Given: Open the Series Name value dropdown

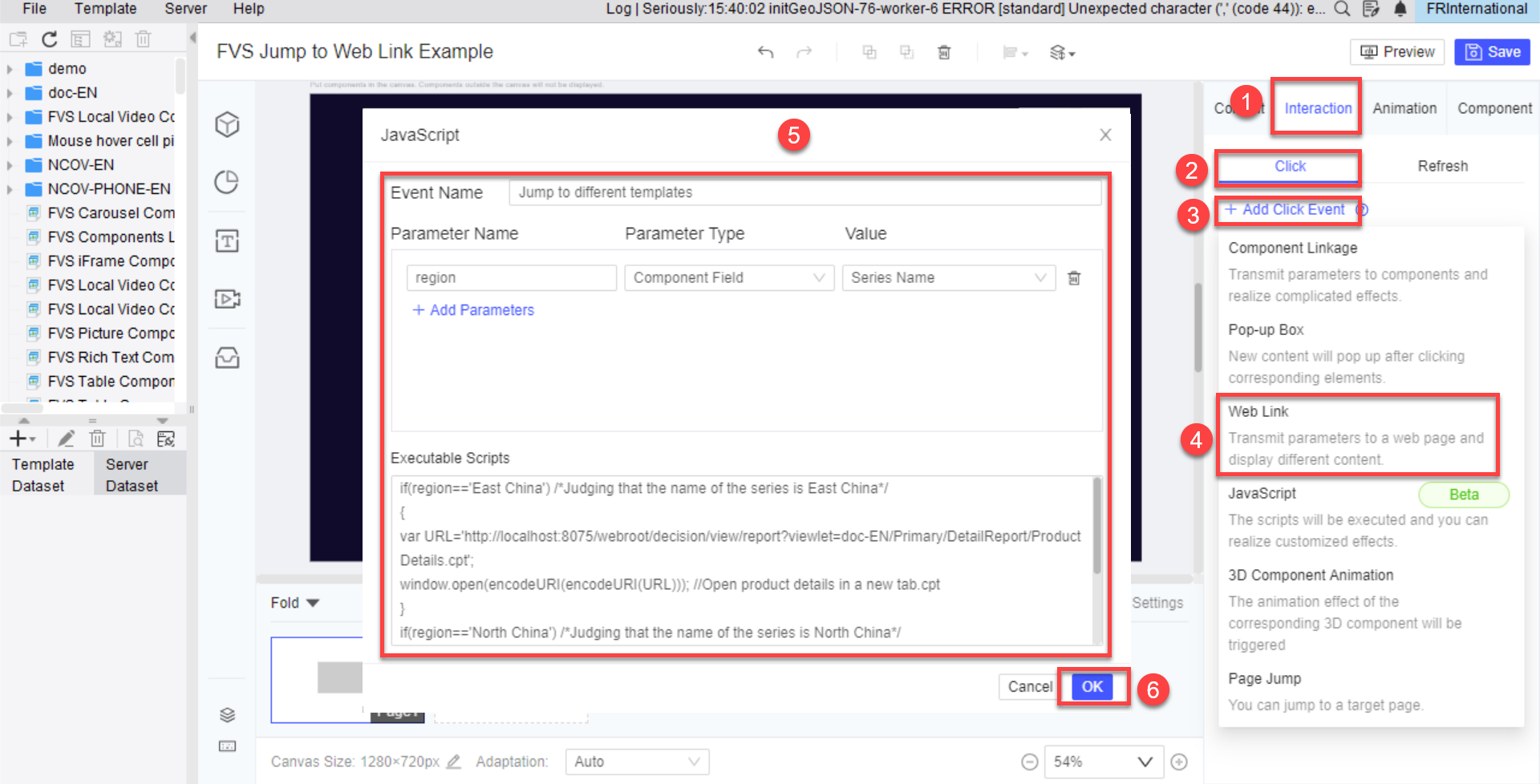Looking at the screenshot, I should click(x=948, y=277).
